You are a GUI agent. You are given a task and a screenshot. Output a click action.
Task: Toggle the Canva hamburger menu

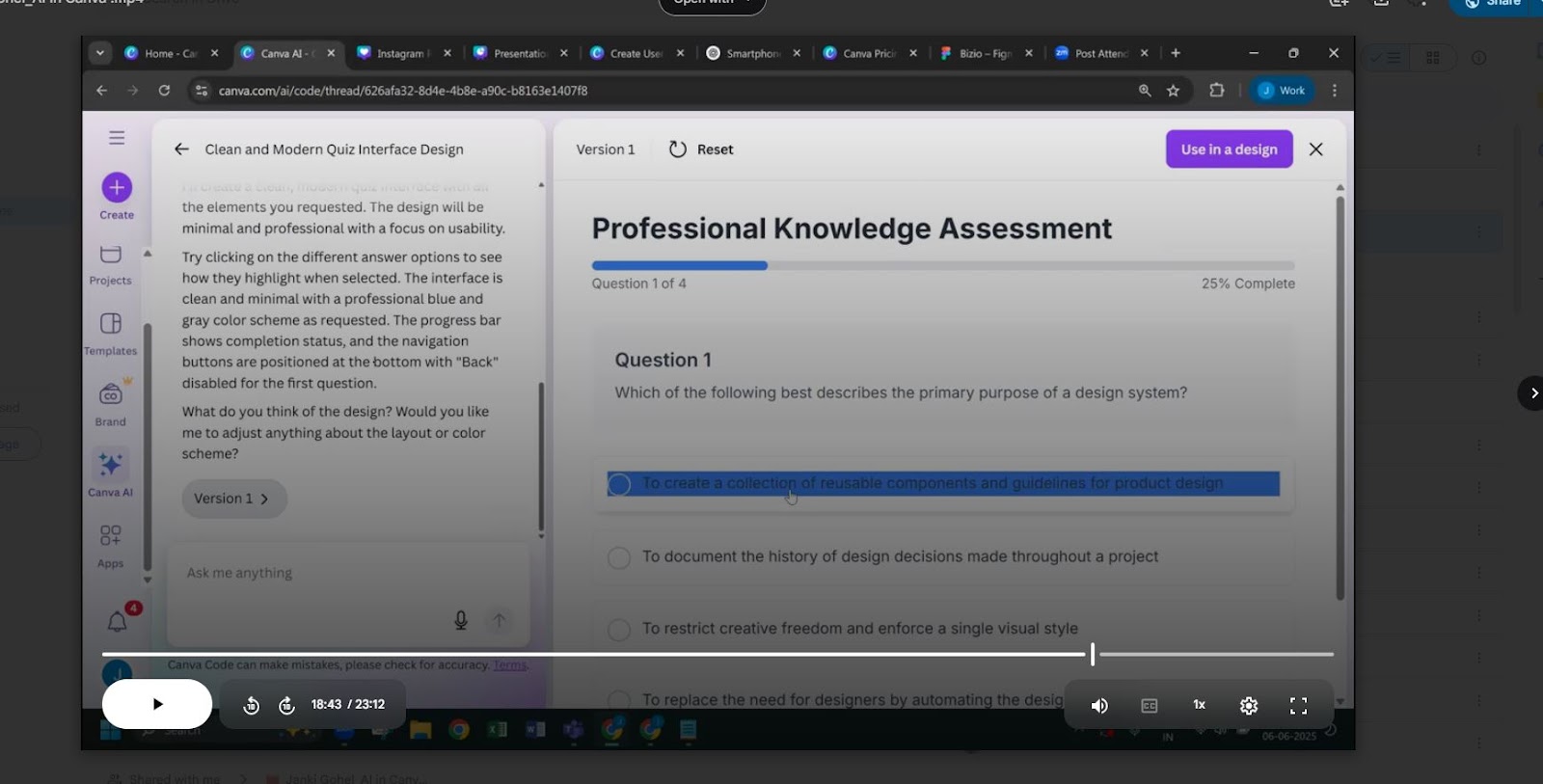pos(117,138)
